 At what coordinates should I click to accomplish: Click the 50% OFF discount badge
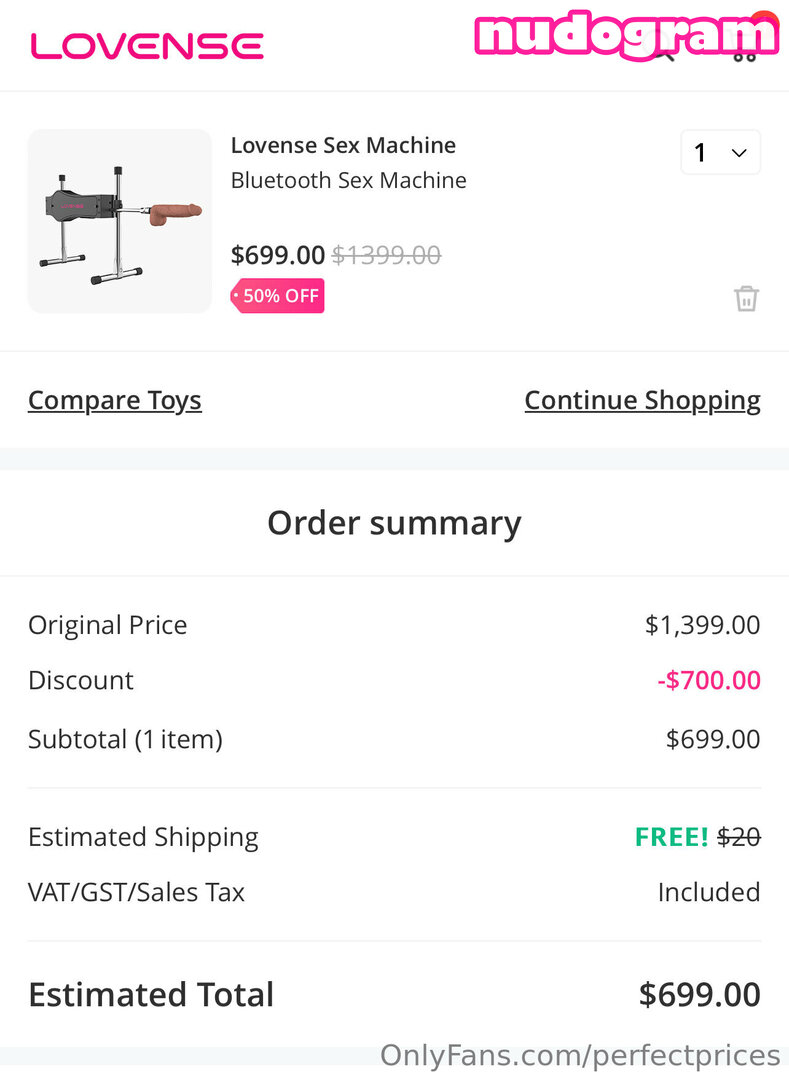[277, 295]
